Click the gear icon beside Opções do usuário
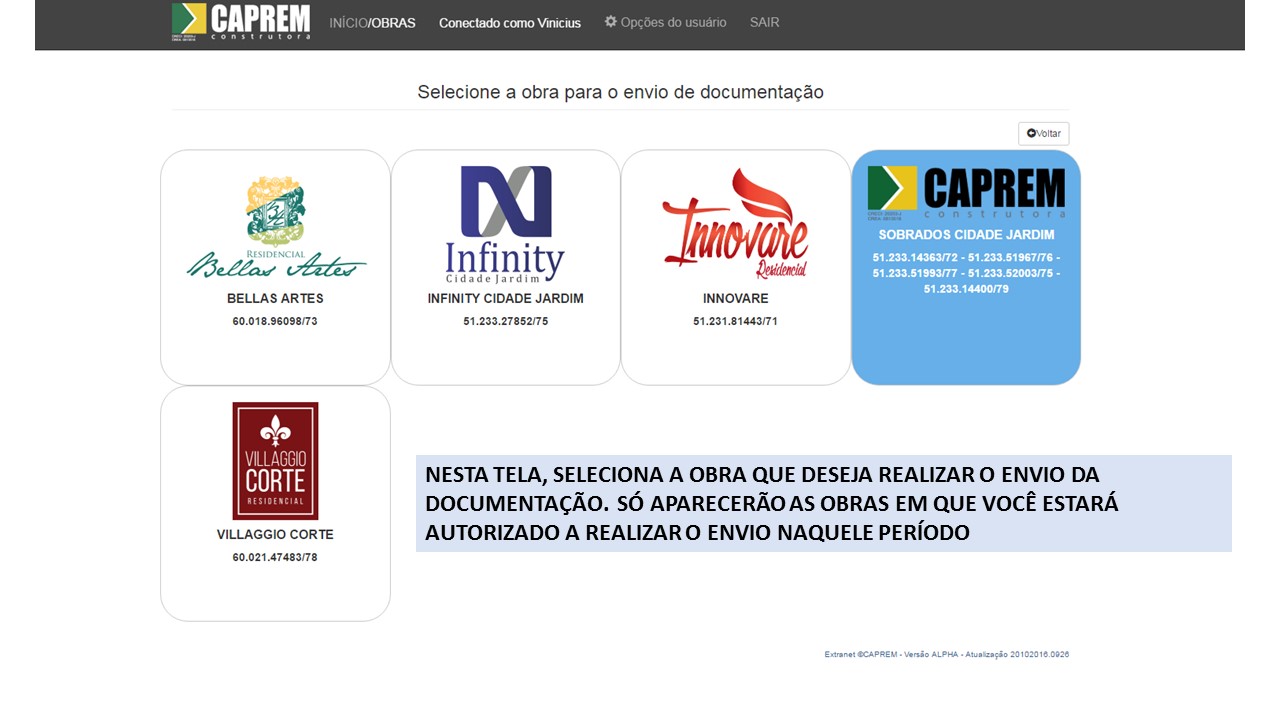 pos(610,22)
